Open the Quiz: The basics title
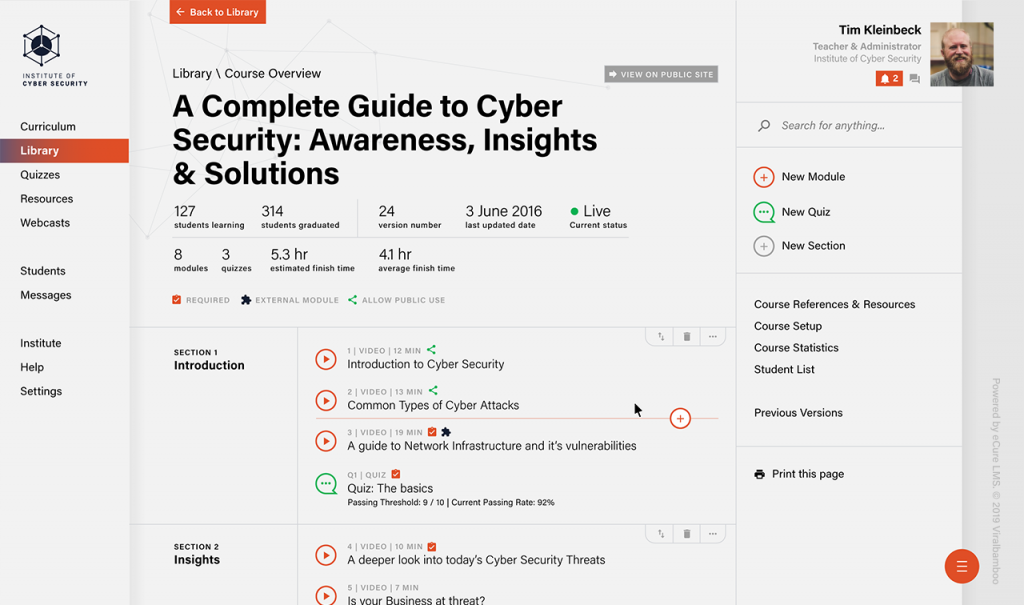 [x=390, y=489]
